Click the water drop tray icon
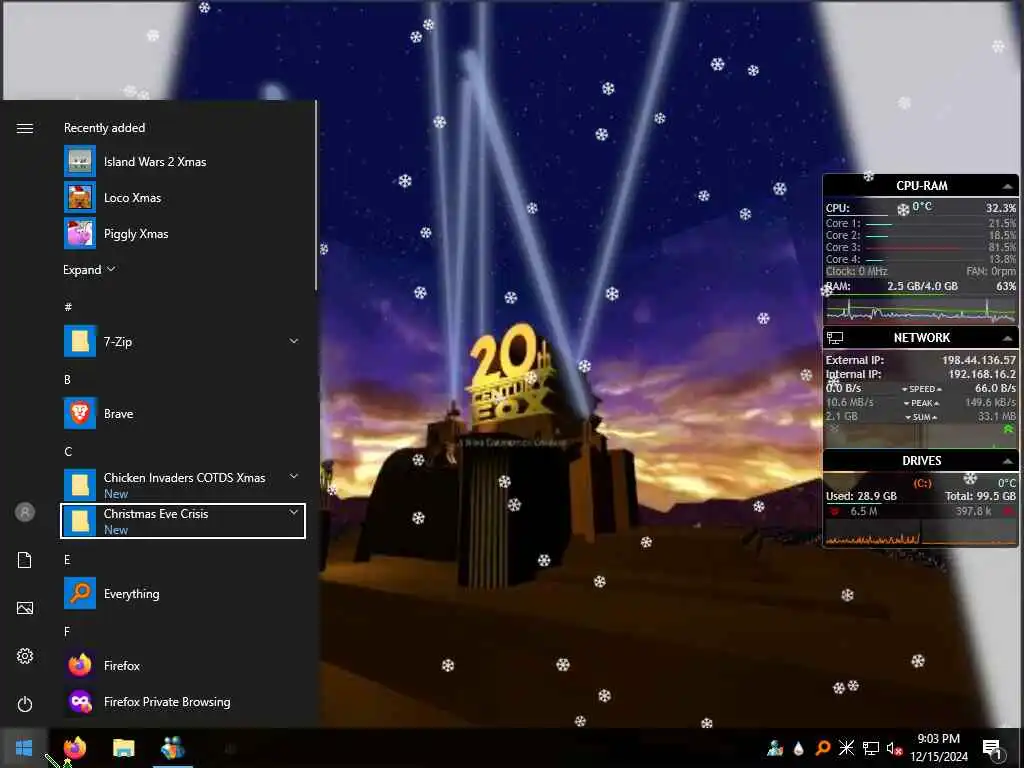 click(798, 748)
